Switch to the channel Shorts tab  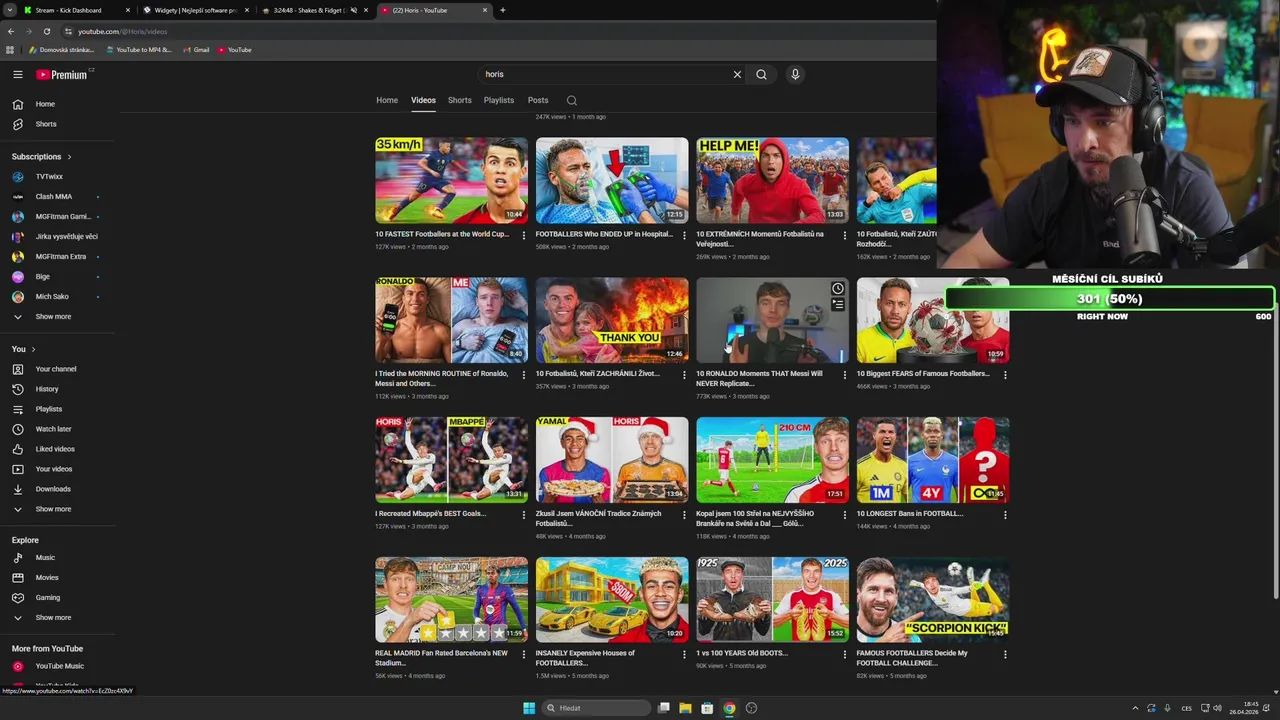[460, 100]
